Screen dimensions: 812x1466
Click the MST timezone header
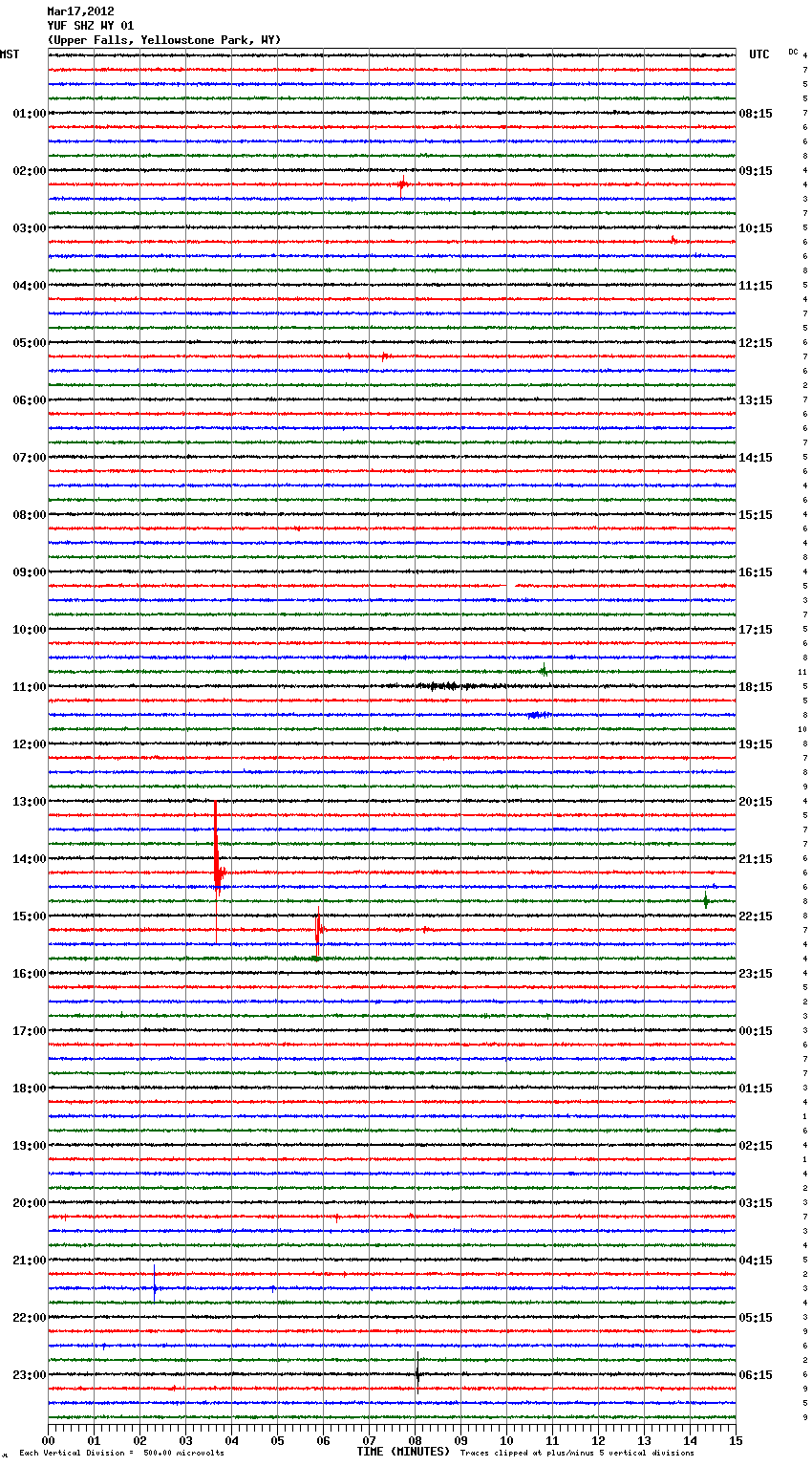pyautogui.click(x=10, y=54)
